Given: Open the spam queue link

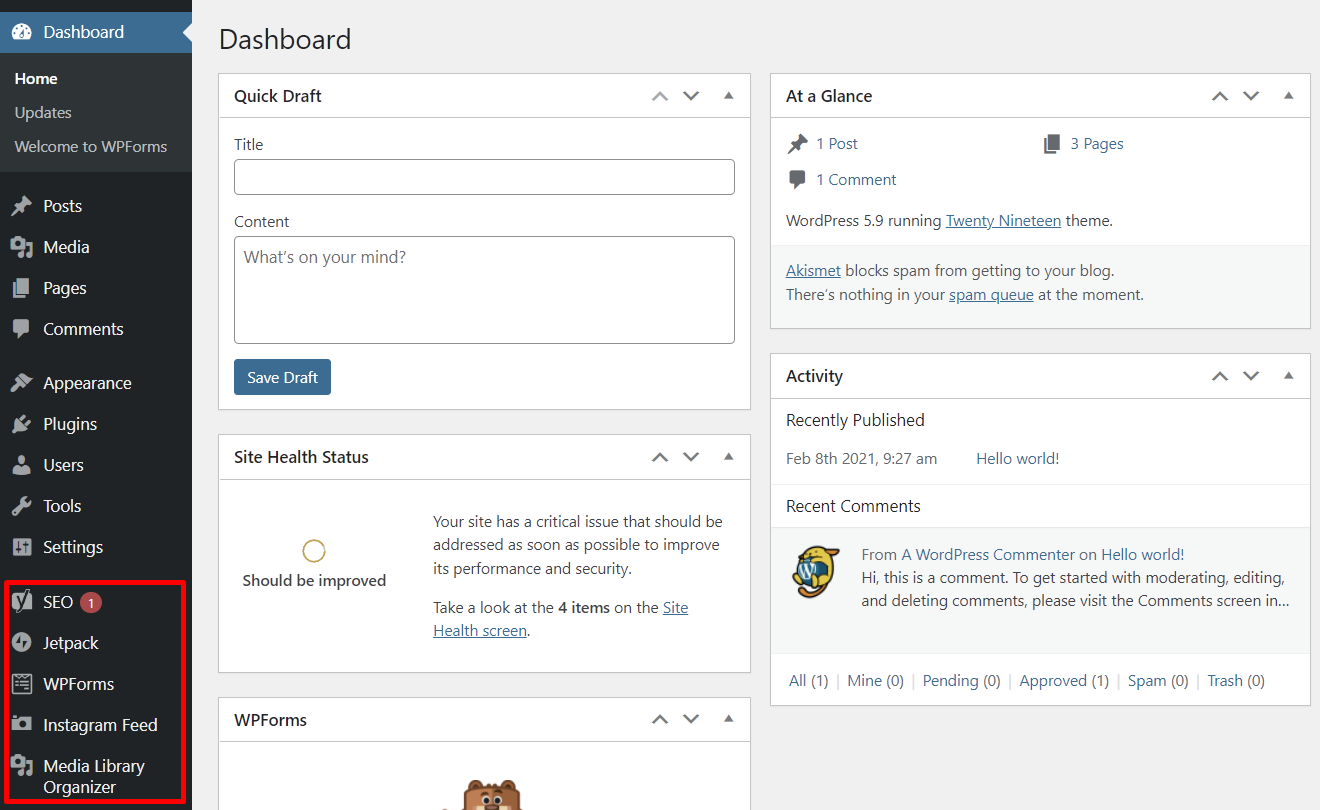Looking at the screenshot, I should [x=991, y=295].
